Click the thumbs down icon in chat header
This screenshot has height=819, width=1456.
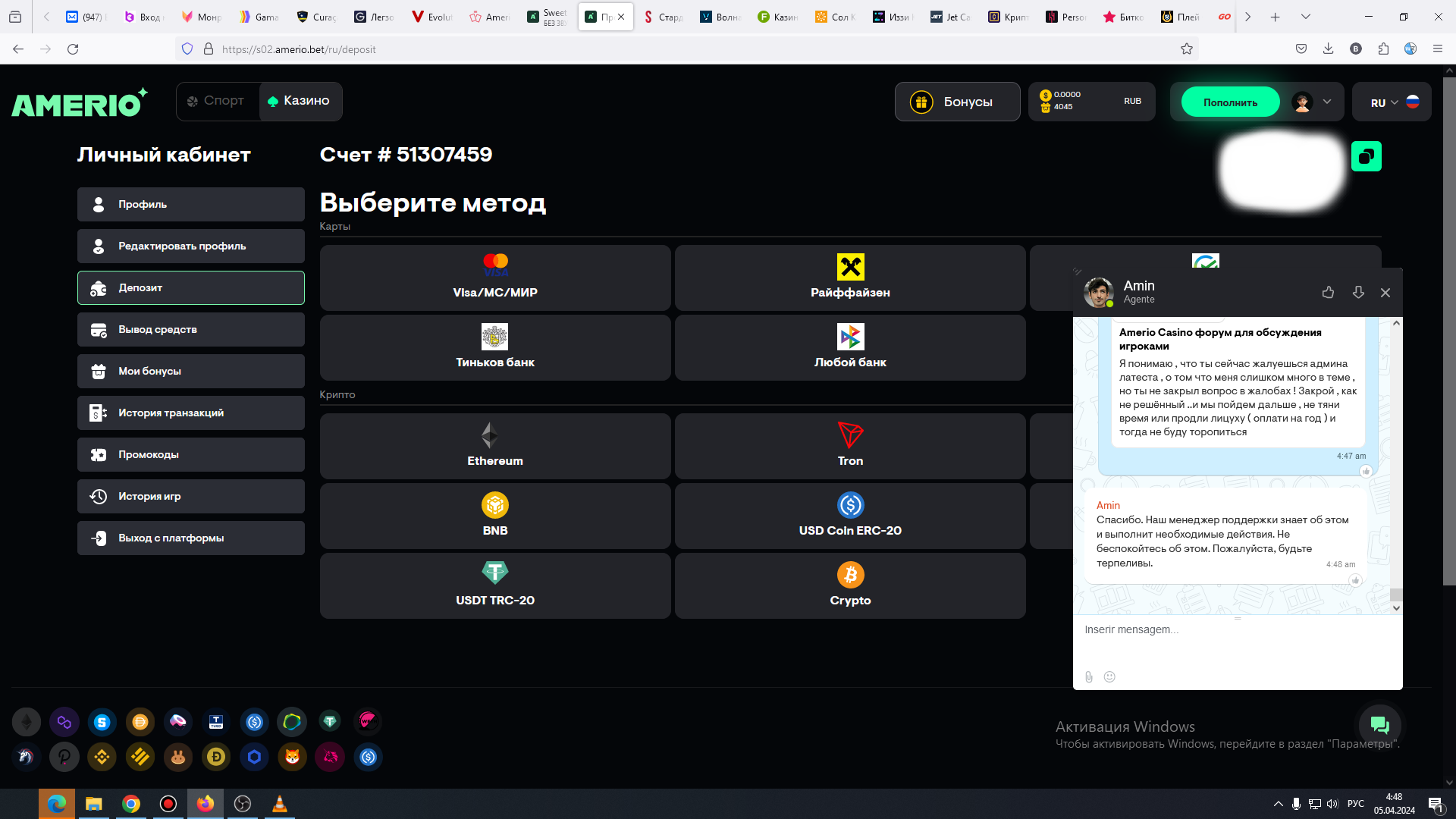point(1358,293)
